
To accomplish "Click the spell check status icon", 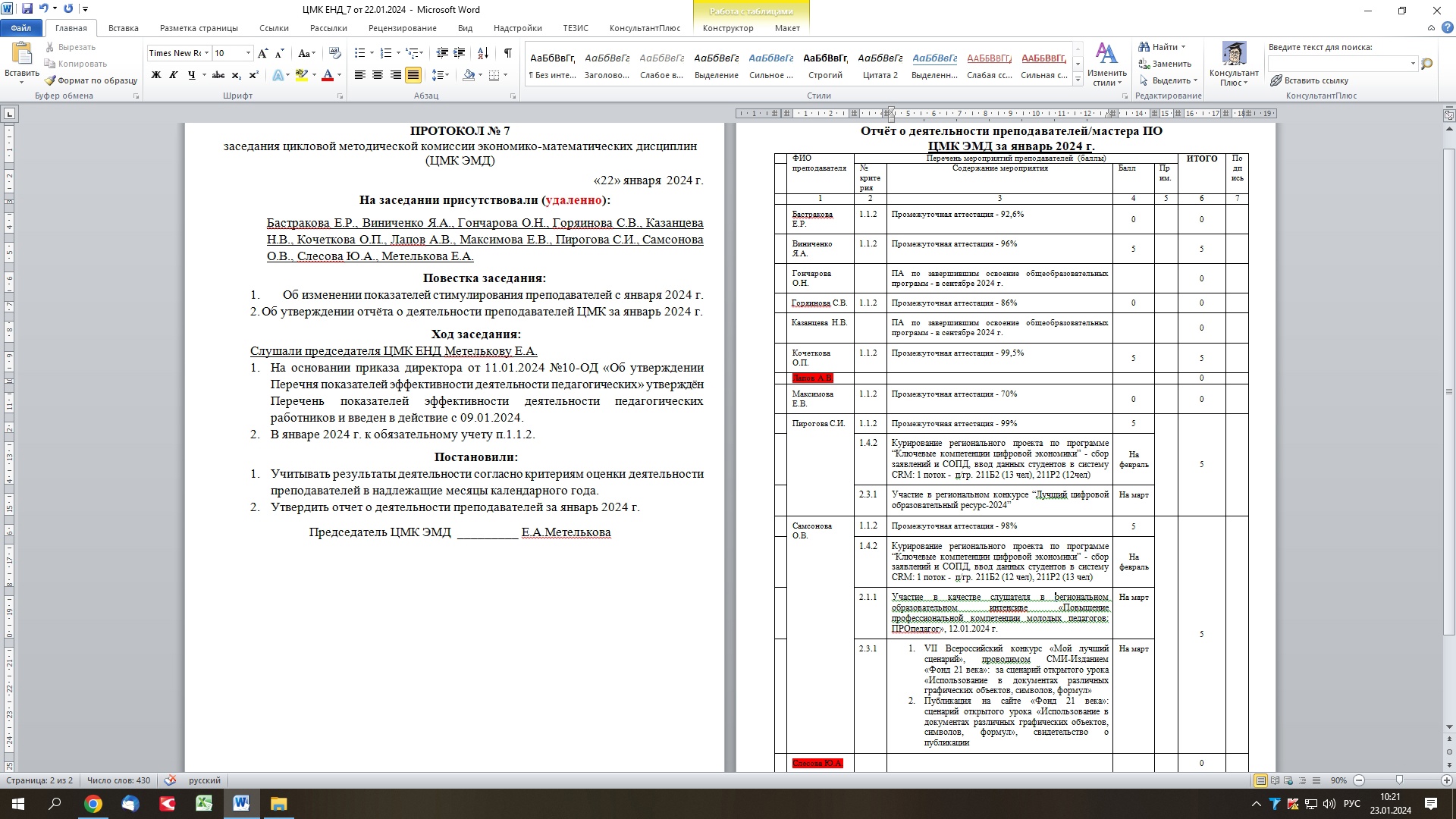I will [x=171, y=780].
